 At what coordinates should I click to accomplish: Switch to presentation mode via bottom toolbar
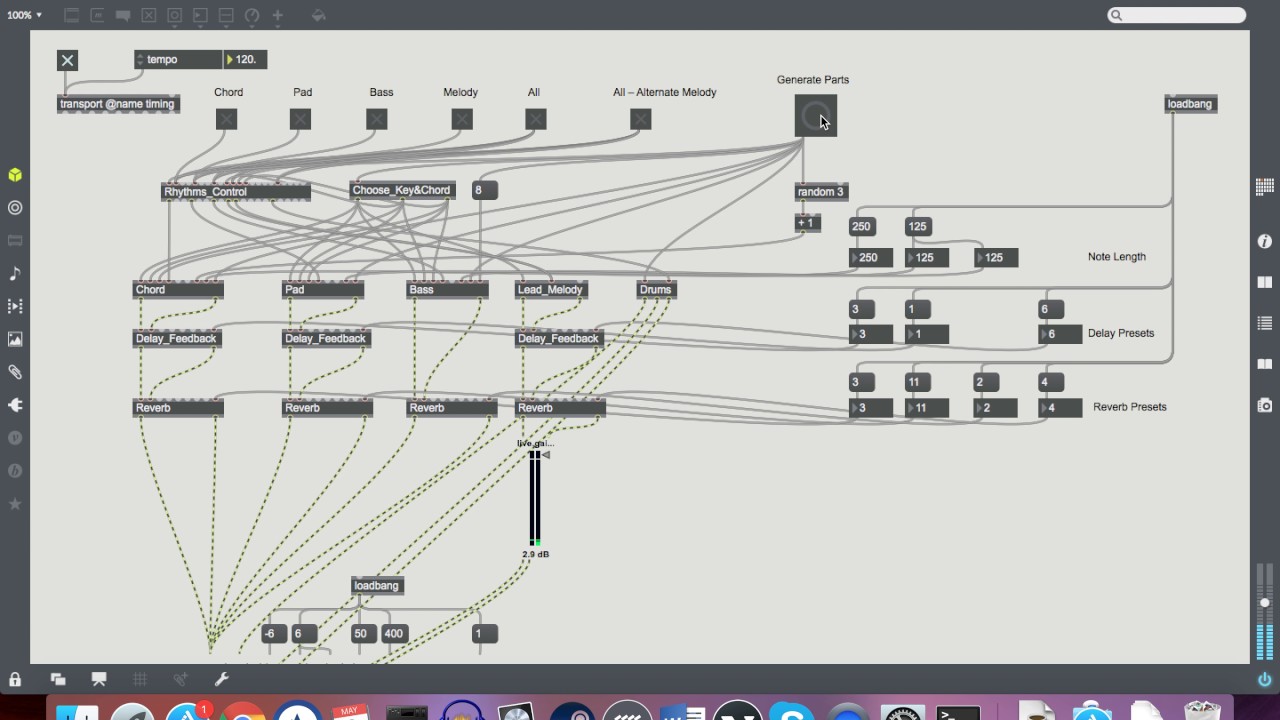[x=99, y=679]
